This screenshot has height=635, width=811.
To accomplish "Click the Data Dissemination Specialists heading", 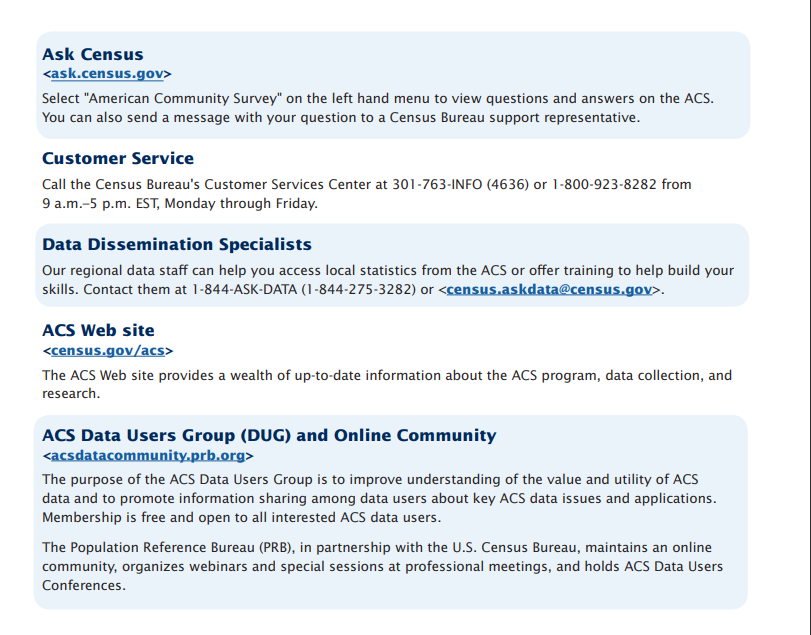I will pos(177,244).
